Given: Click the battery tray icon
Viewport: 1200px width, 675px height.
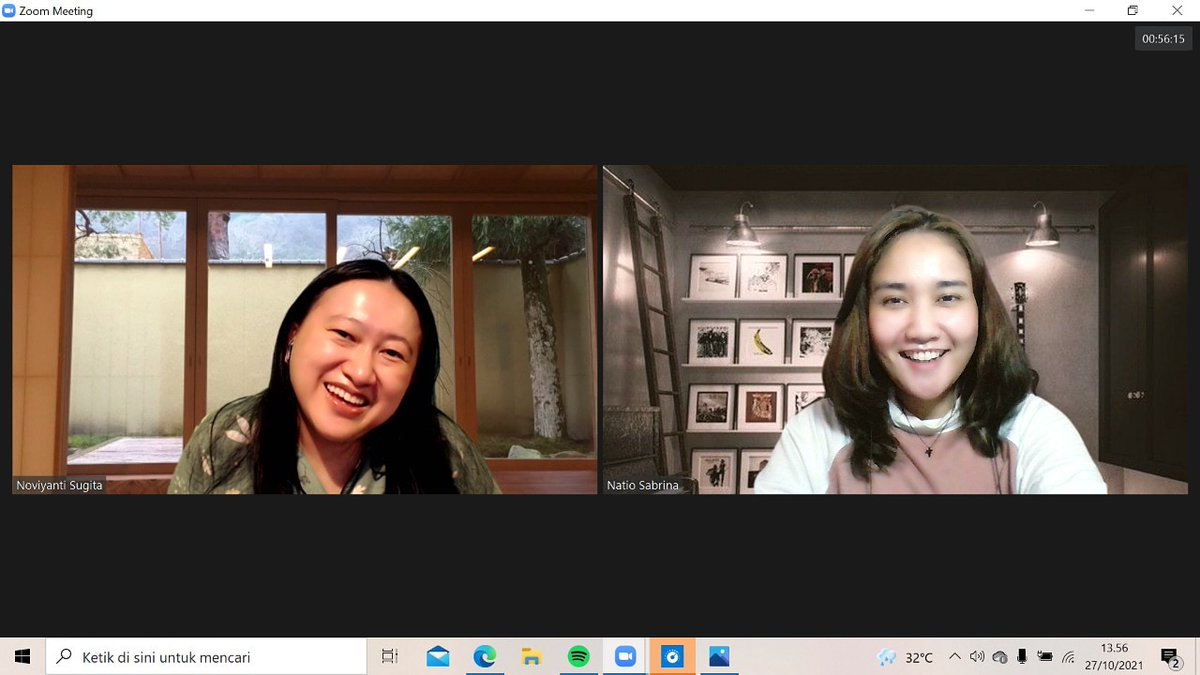Looking at the screenshot, I should tap(1045, 657).
